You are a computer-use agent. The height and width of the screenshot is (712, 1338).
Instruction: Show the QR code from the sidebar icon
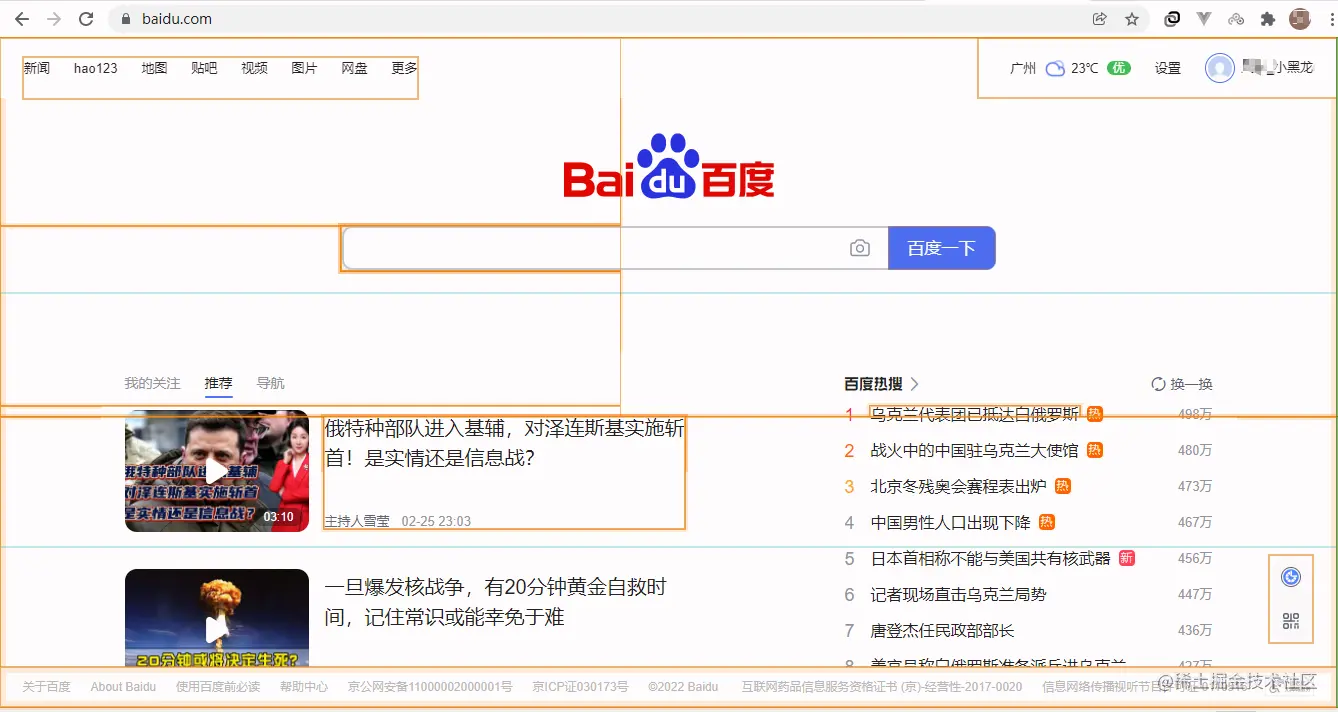pyautogui.click(x=1291, y=621)
